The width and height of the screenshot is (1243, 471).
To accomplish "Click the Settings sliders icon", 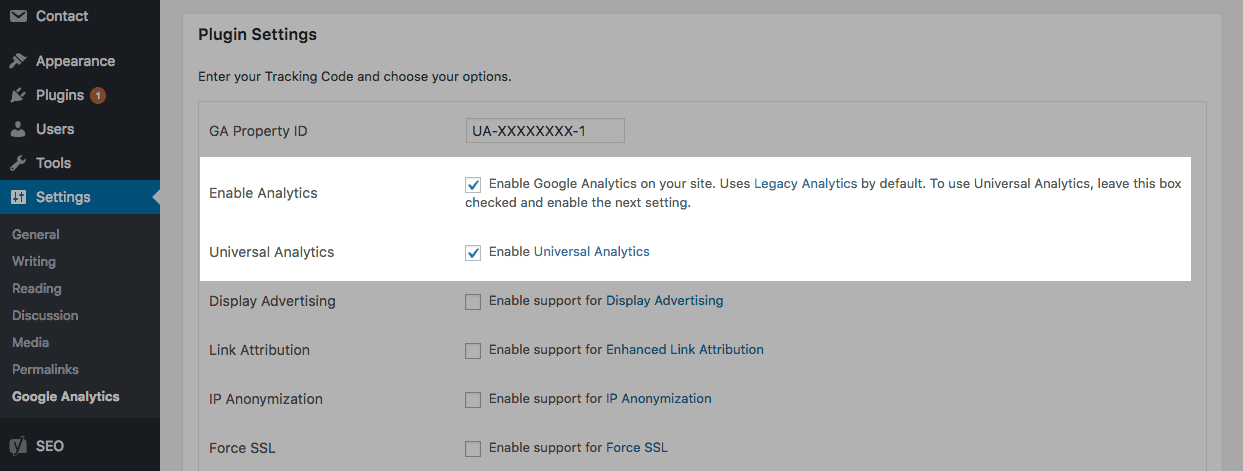I will [18, 197].
